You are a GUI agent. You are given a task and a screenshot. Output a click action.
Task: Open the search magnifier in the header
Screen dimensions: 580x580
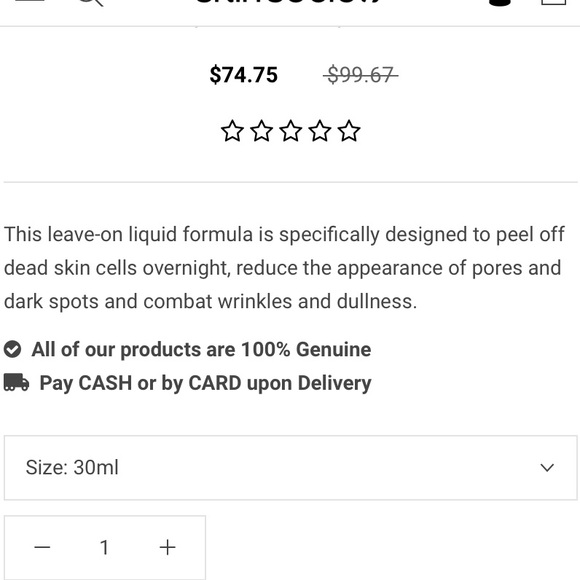91,2
